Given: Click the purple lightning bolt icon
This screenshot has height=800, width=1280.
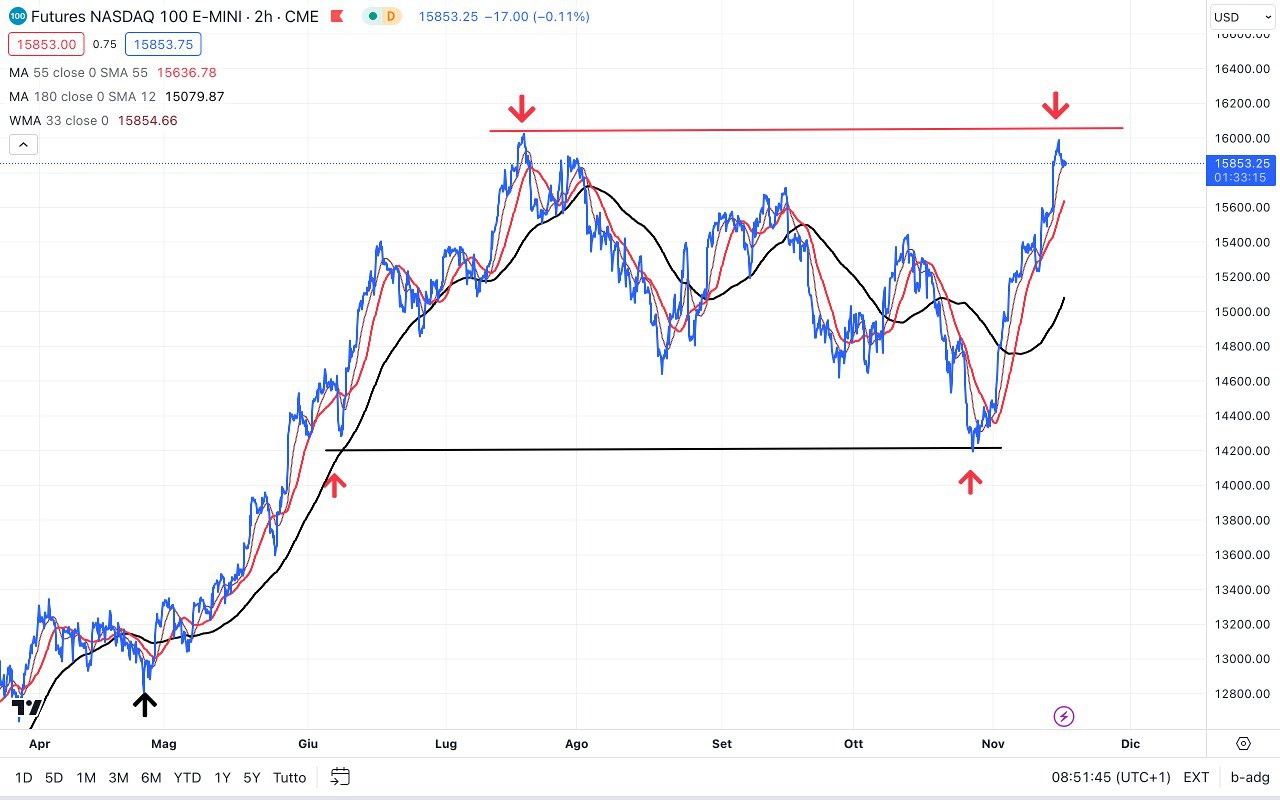Looking at the screenshot, I should [x=1064, y=716].
